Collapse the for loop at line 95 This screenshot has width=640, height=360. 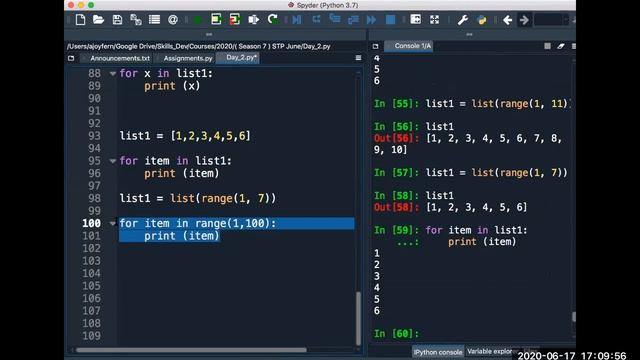(113, 161)
